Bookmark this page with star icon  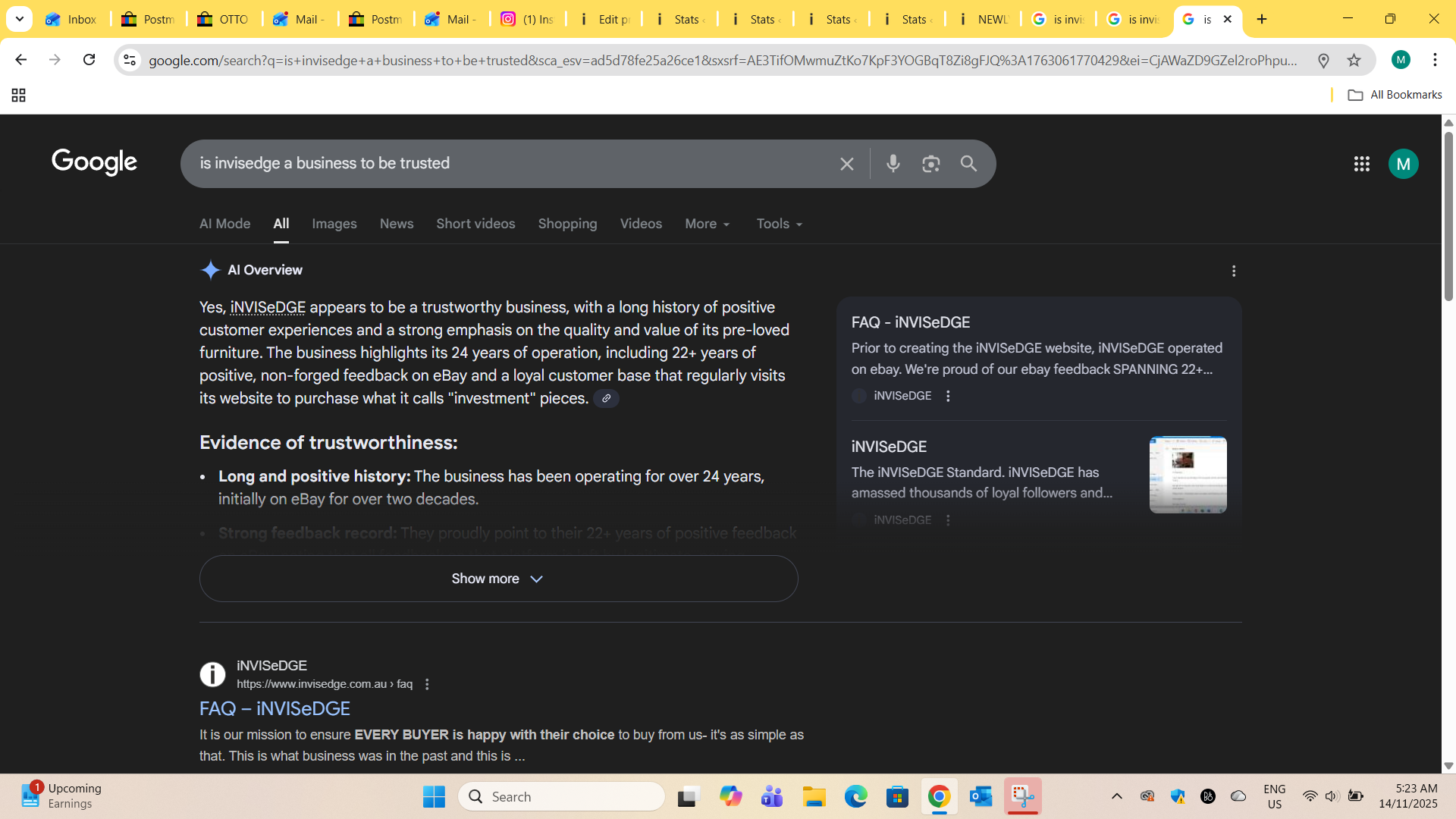[1354, 60]
